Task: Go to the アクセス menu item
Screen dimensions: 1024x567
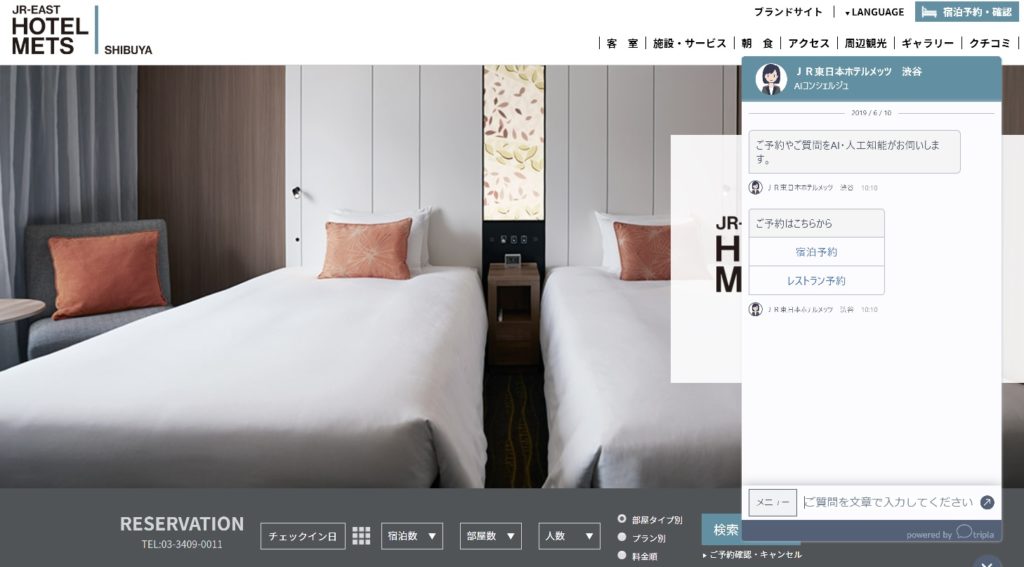Action: pyautogui.click(x=808, y=43)
